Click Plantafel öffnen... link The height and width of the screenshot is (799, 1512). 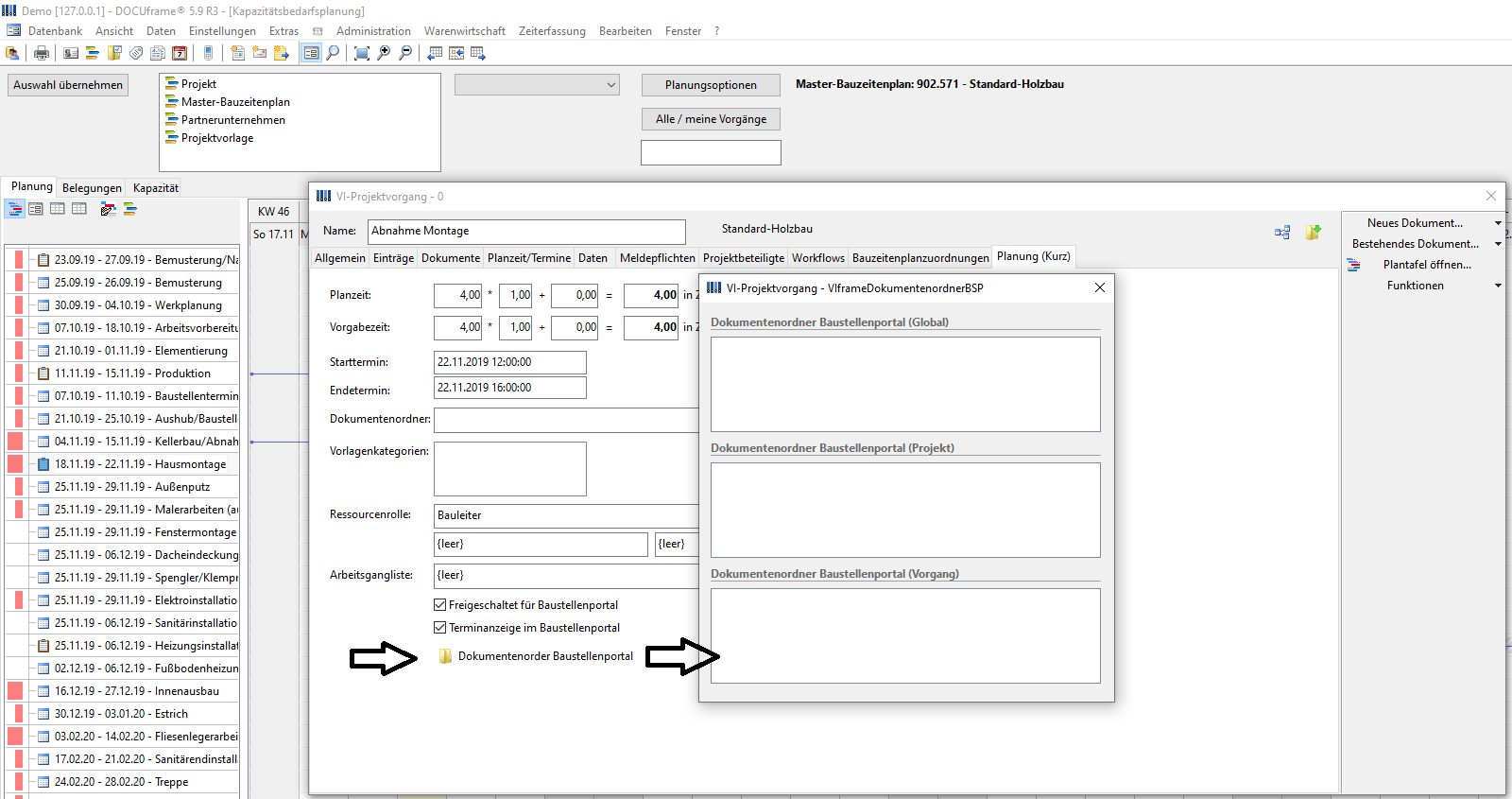tap(1427, 265)
